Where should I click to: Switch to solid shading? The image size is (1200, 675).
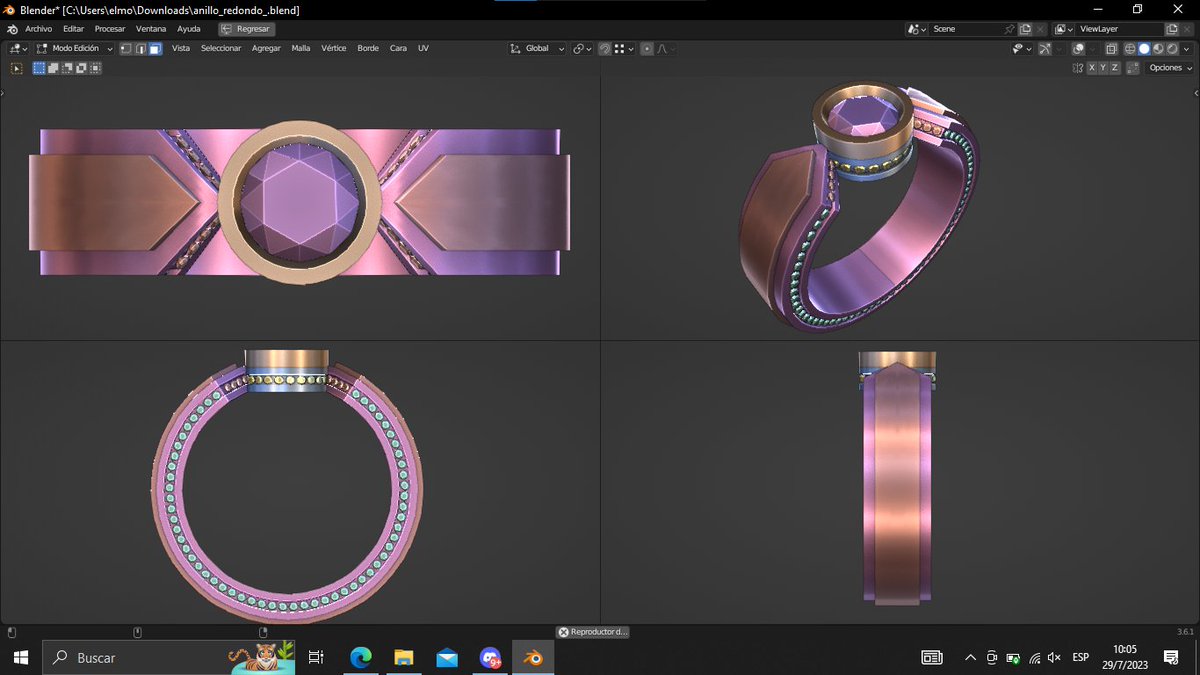tap(1144, 49)
